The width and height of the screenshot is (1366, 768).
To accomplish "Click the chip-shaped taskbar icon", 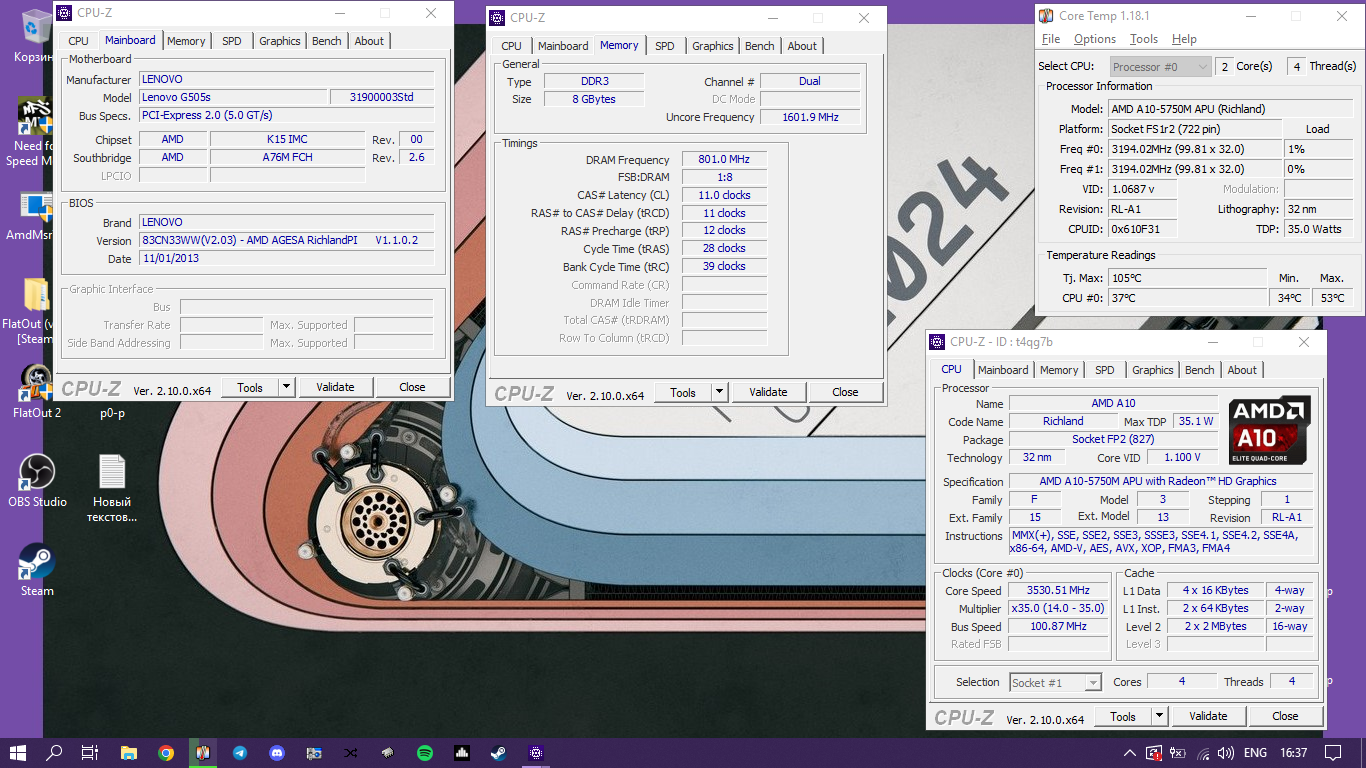I will click(388, 753).
